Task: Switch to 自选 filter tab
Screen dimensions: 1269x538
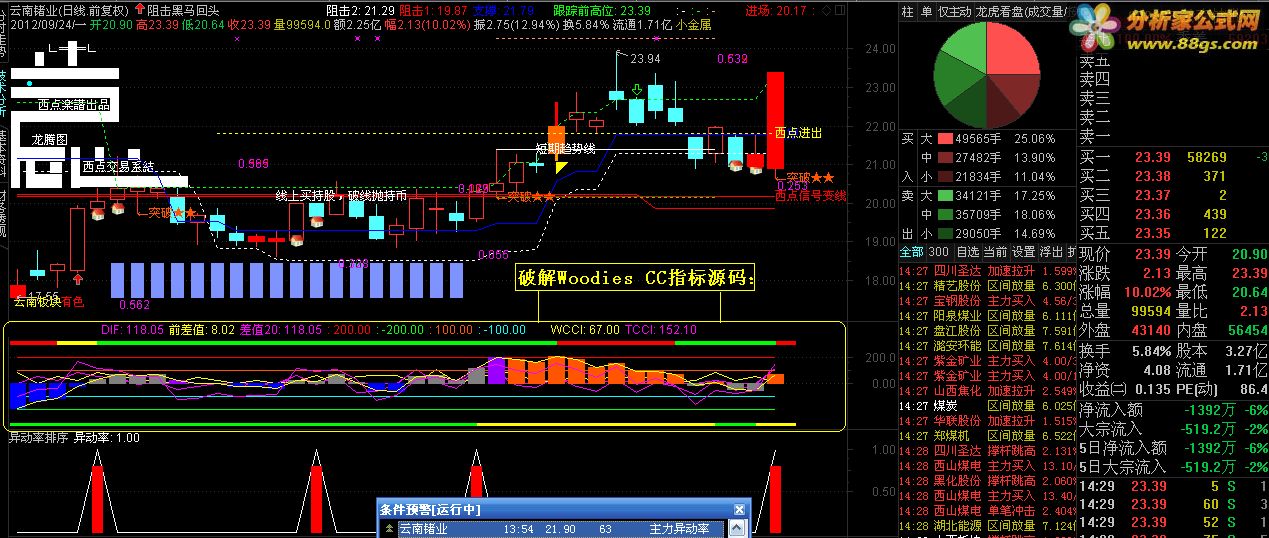Action: [x=967, y=251]
